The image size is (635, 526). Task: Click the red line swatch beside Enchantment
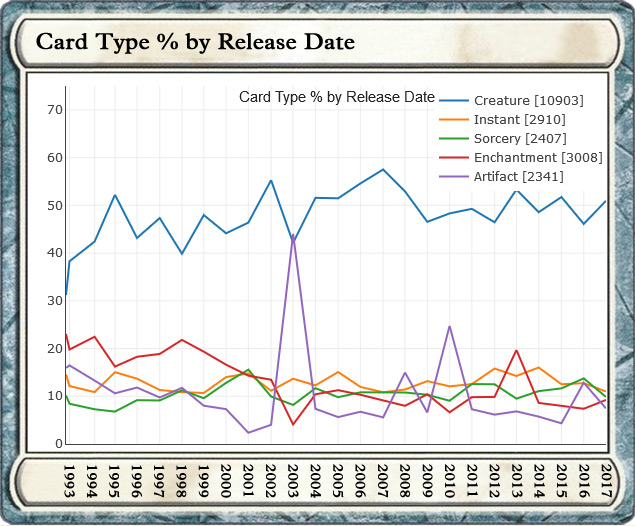tap(454, 158)
